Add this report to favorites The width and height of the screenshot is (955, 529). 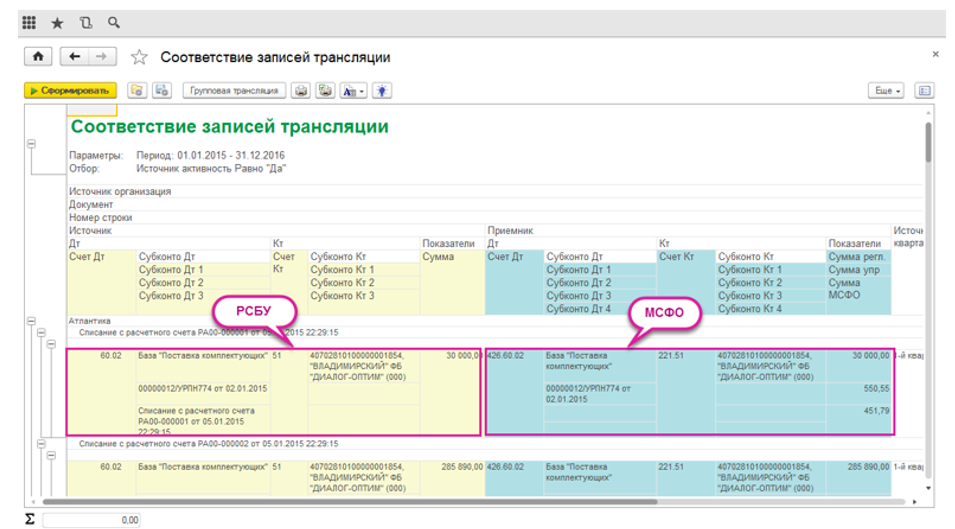coord(140,58)
